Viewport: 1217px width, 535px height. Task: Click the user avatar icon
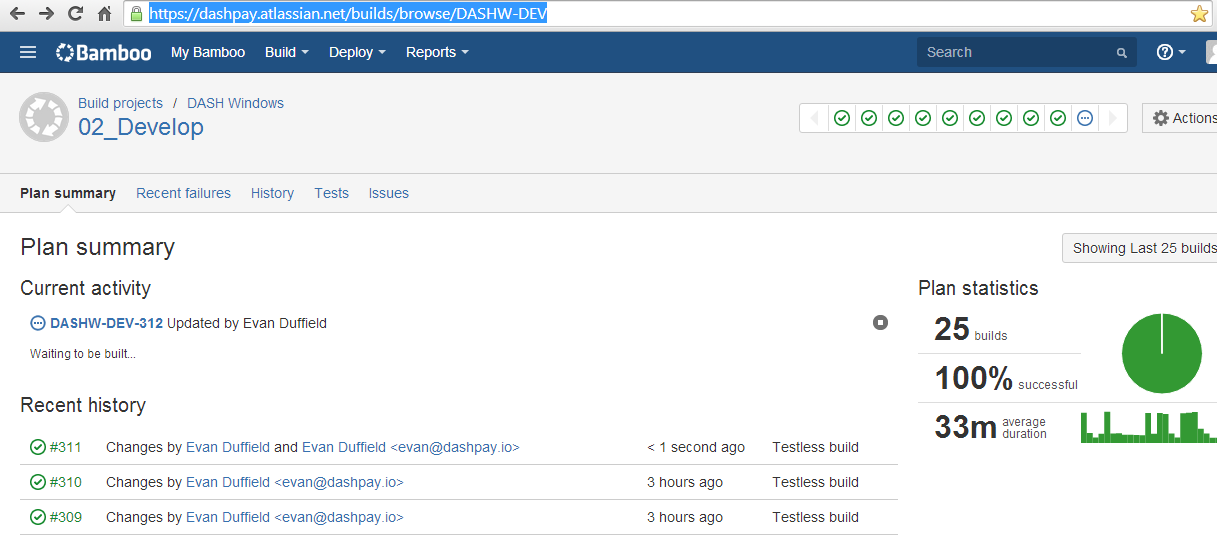coord(1212,52)
